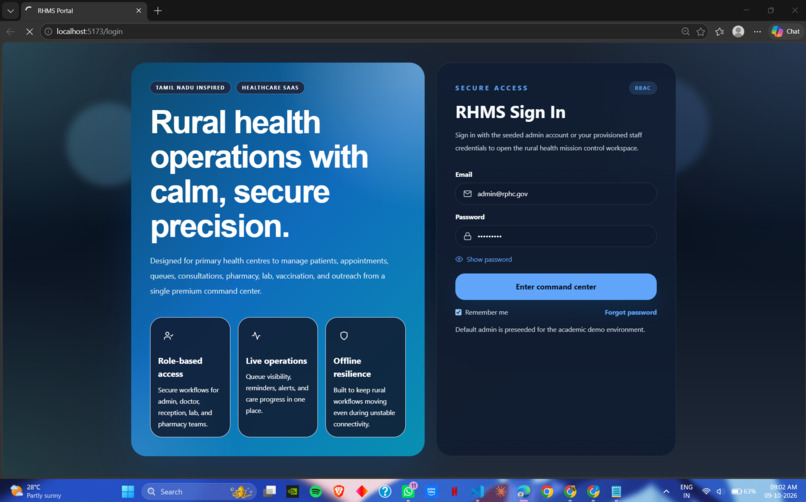Open the zoom magnifier in the address bar

click(x=685, y=31)
